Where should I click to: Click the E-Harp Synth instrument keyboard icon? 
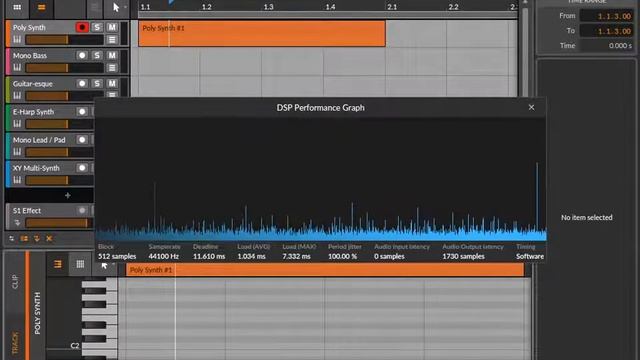(17, 124)
